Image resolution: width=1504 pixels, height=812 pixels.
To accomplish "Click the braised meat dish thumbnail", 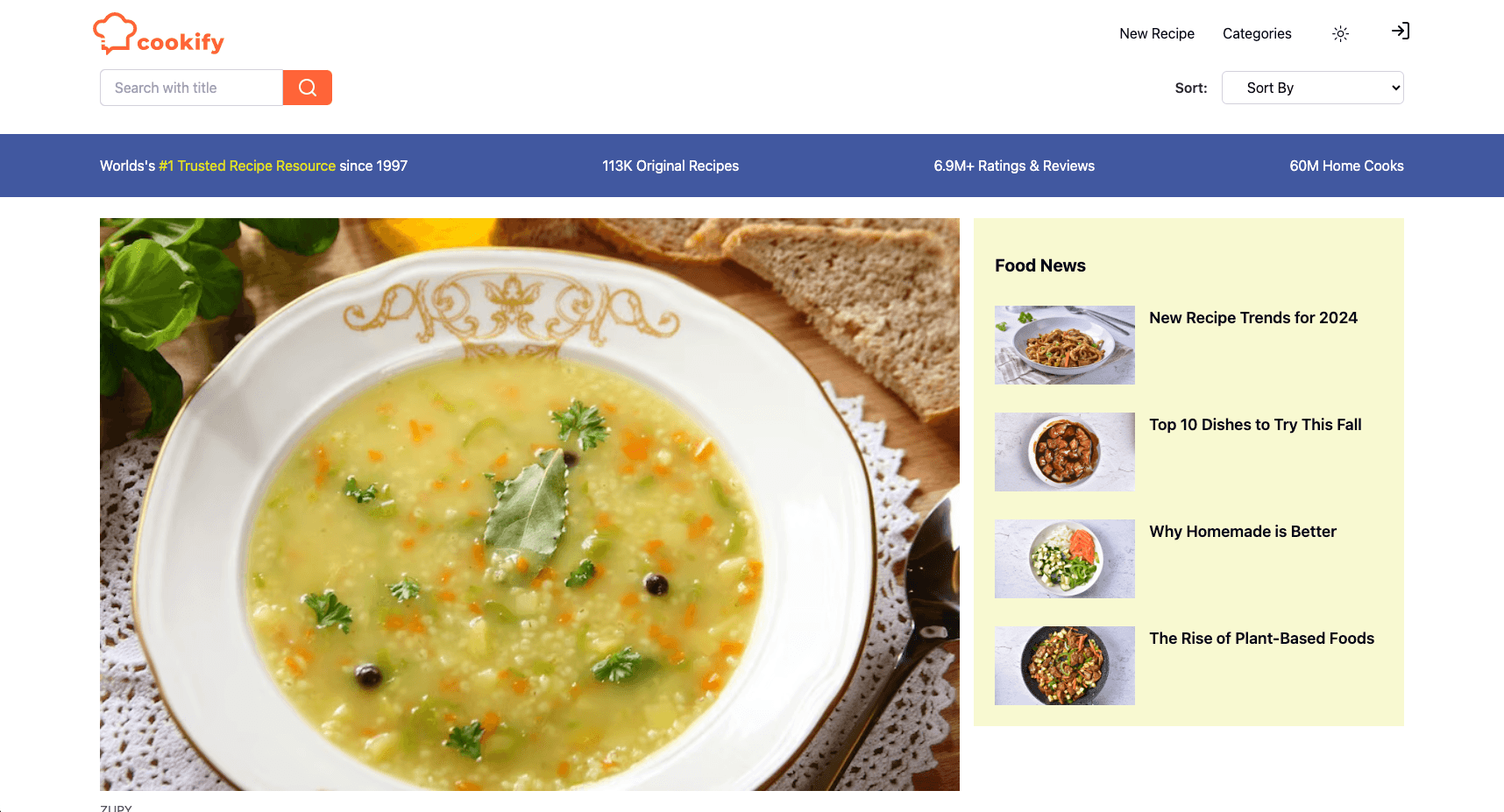I will point(1065,452).
